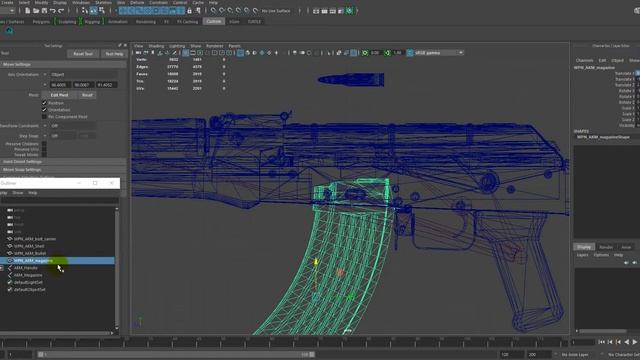Viewport: 640px width, 360px height.
Task: Click the play backwards button
Action: (x=627, y=342)
